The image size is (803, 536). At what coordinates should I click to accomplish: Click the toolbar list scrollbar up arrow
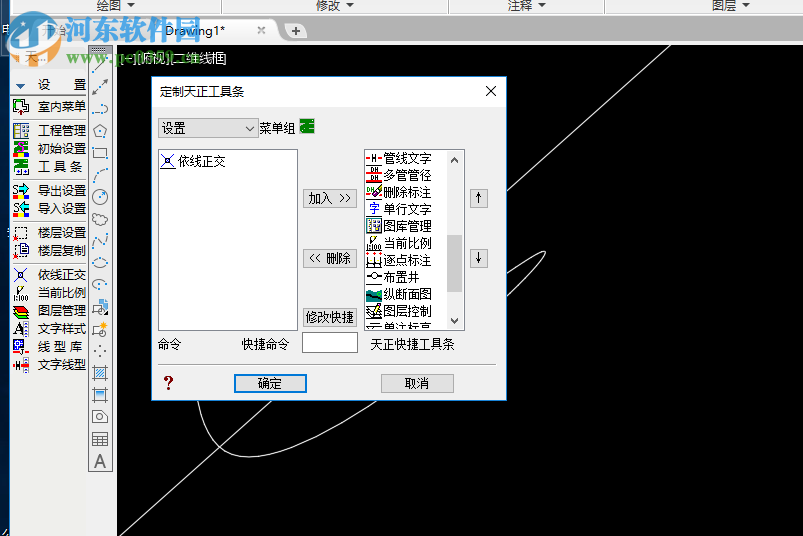(454, 160)
